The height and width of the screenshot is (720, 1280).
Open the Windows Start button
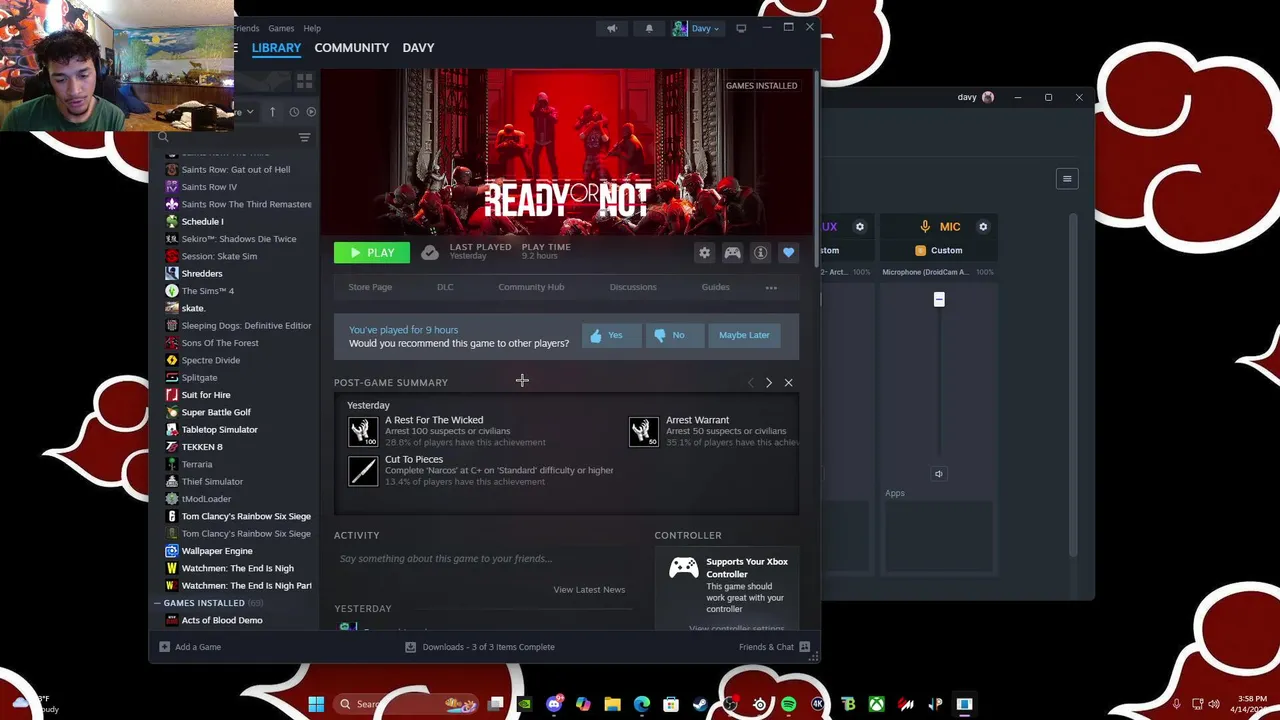pyautogui.click(x=316, y=704)
